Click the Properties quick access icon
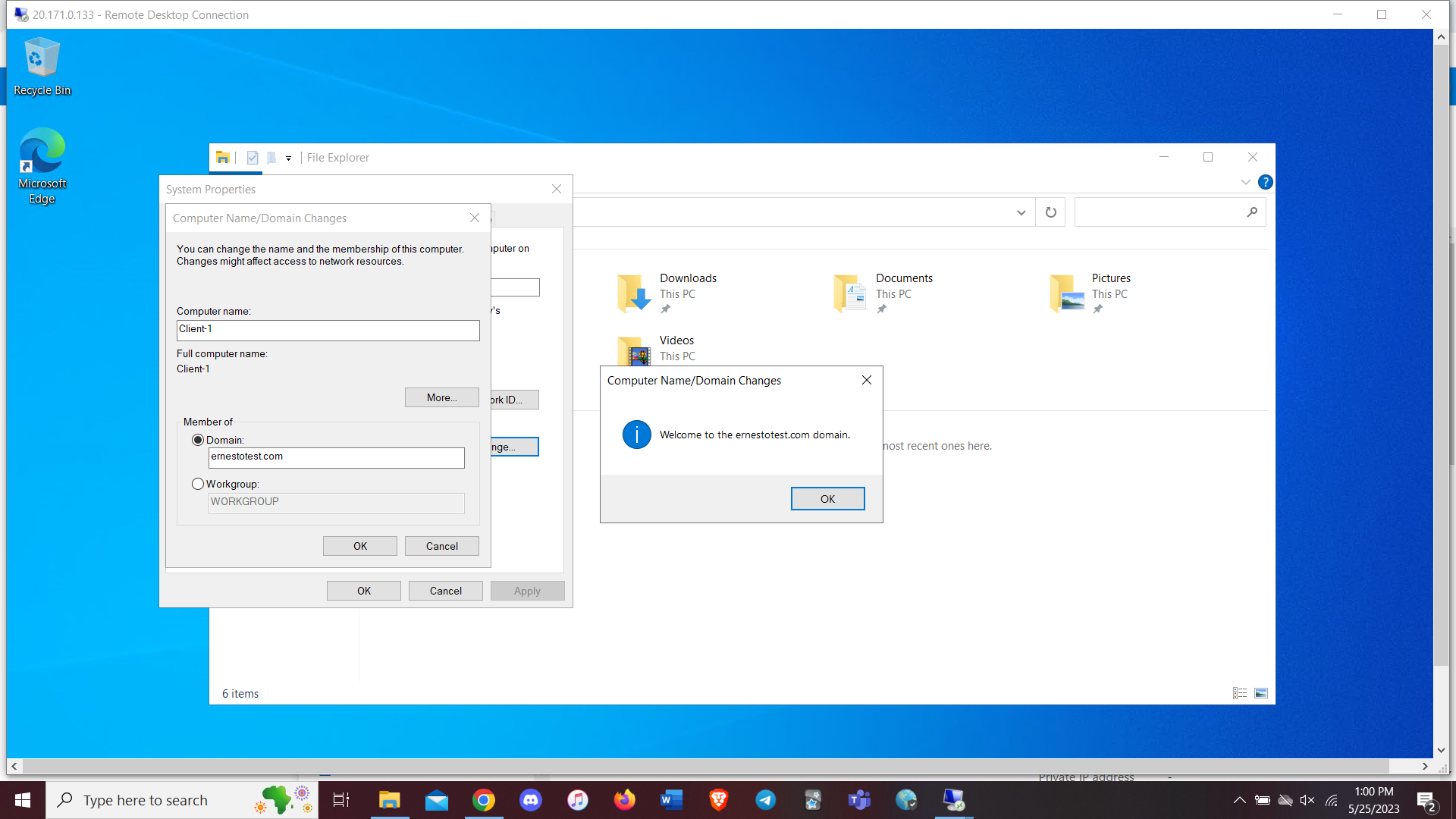This screenshot has height=819, width=1456. 253,158
